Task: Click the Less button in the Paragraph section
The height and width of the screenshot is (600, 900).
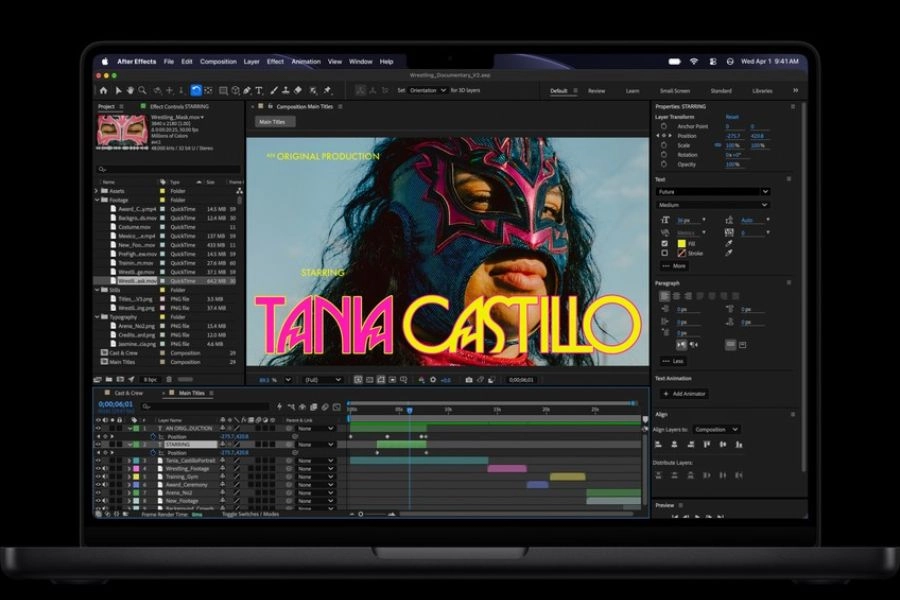Action: 673,361
